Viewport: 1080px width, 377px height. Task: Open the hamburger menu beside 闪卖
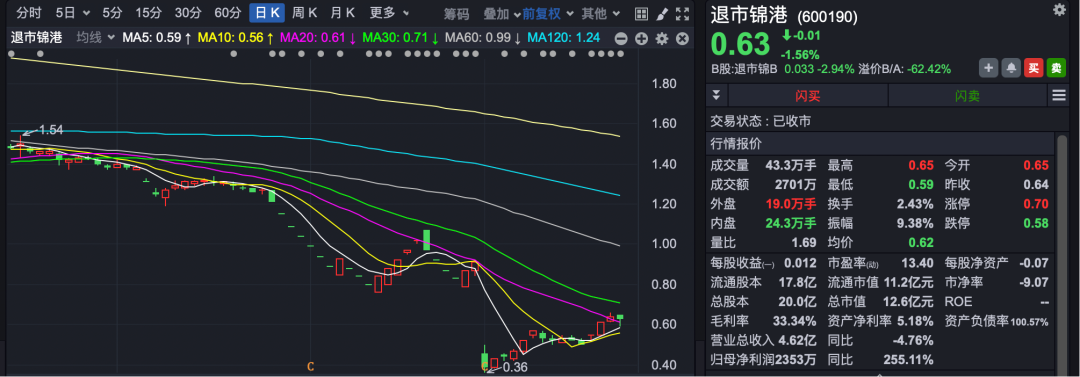click(x=1059, y=96)
